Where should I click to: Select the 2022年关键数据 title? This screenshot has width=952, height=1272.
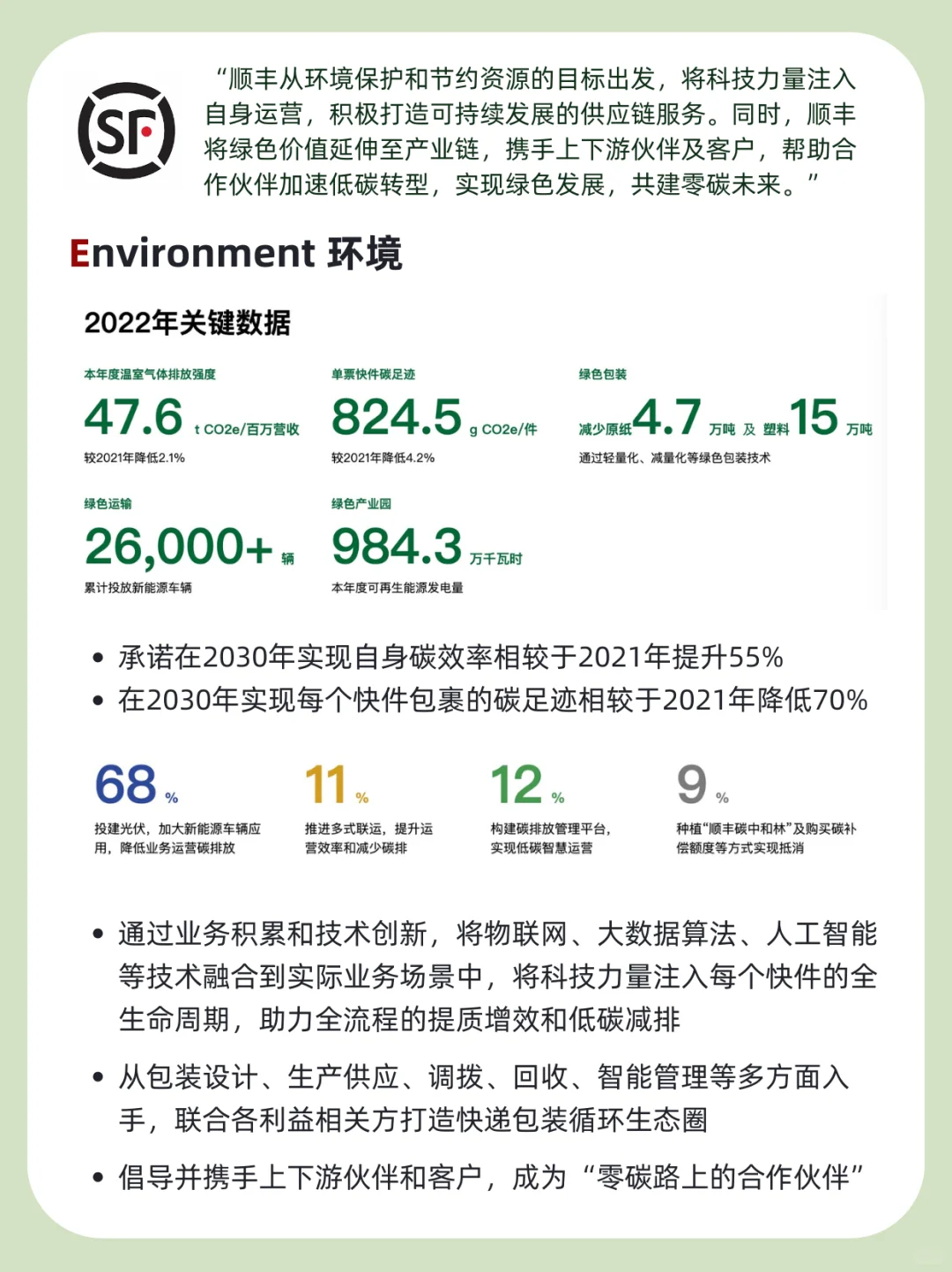point(192,324)
